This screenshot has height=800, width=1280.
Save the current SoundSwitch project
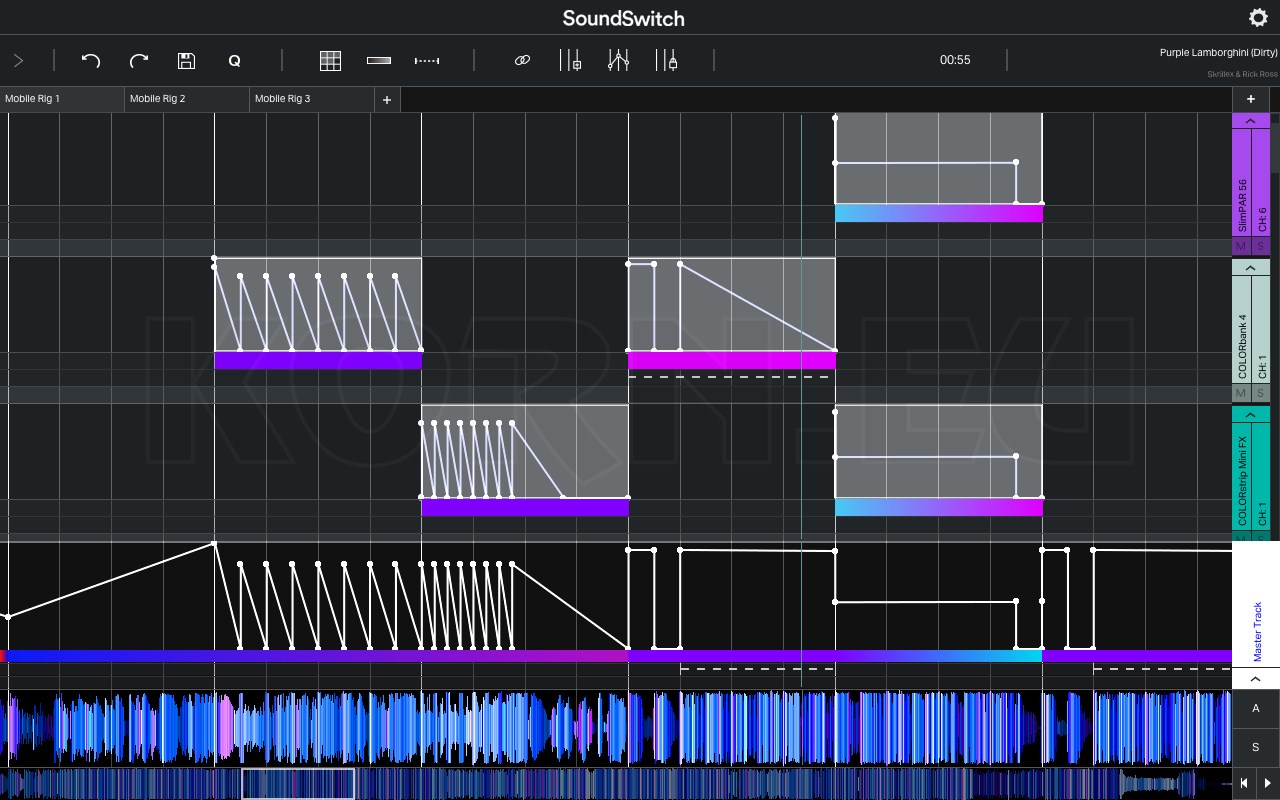(186, 60)
